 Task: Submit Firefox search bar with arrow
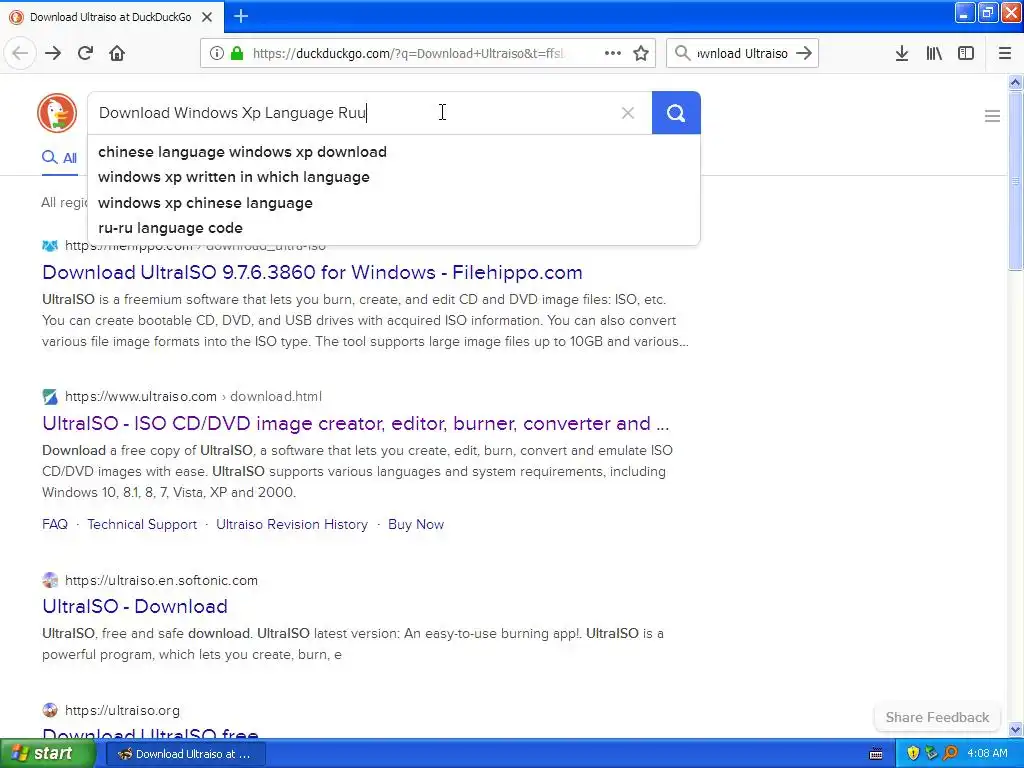pos(805,53)
